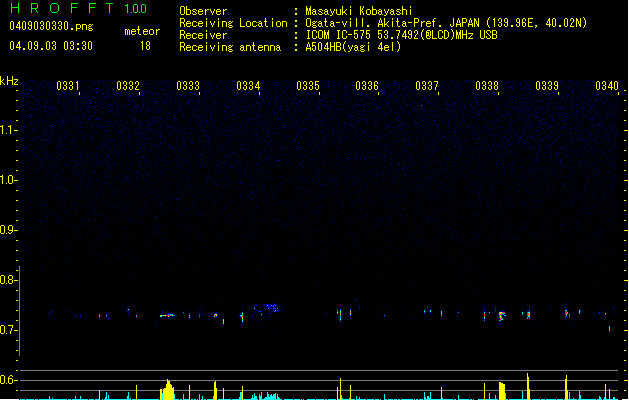Click the 0338 time marker

tap(487, 86)
